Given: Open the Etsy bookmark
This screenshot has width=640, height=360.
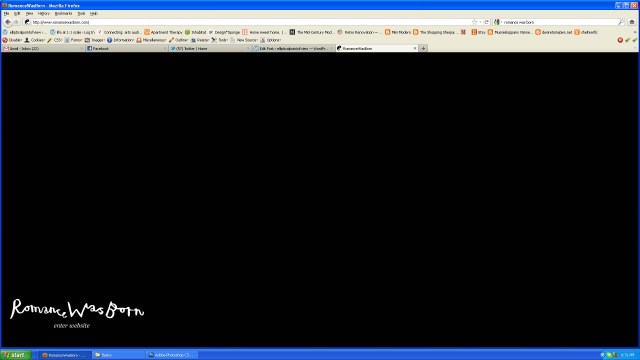Looking at the screenshot, I should [478, 32].
